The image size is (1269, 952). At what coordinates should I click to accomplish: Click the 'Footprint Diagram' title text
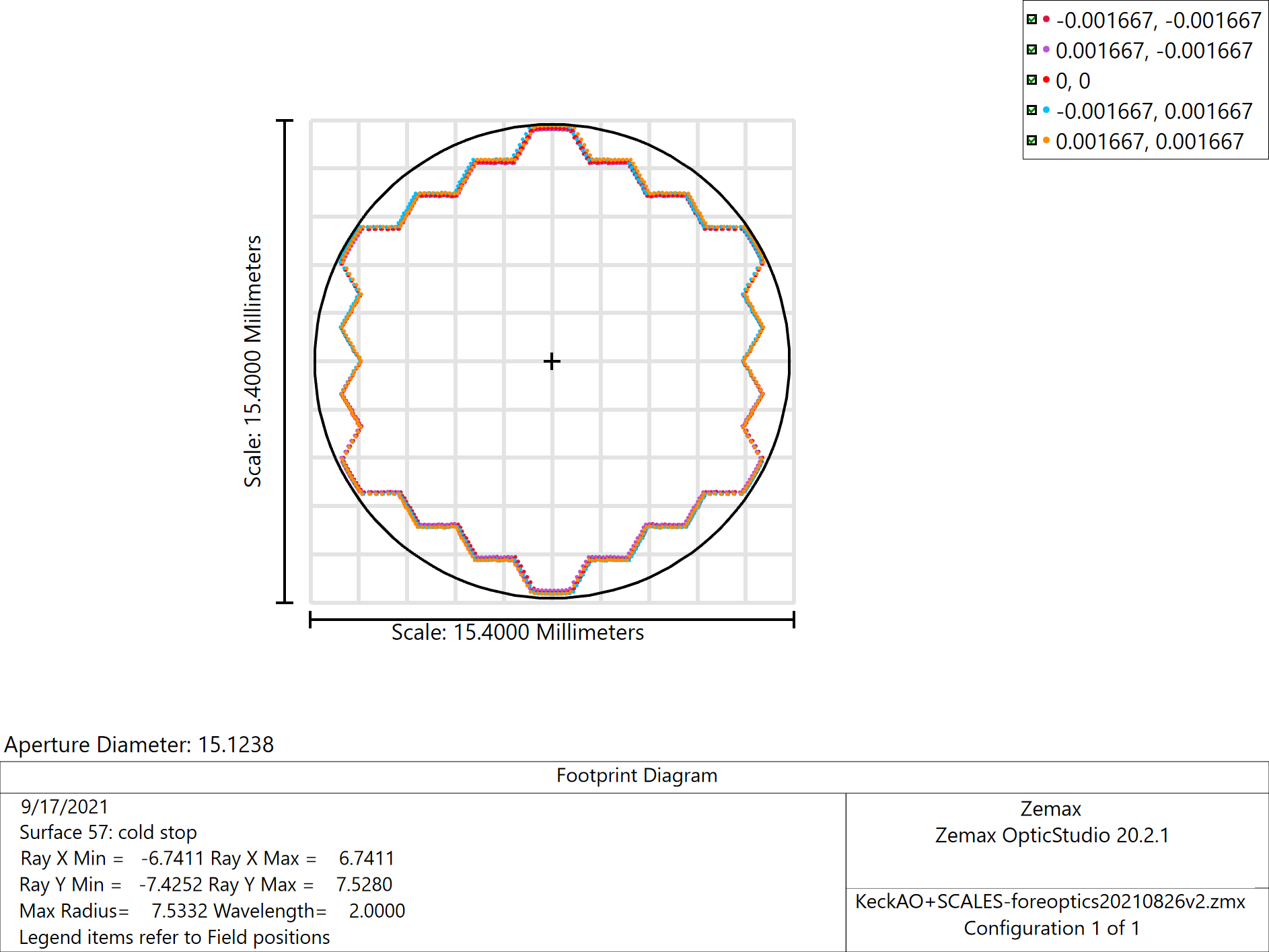637,776
